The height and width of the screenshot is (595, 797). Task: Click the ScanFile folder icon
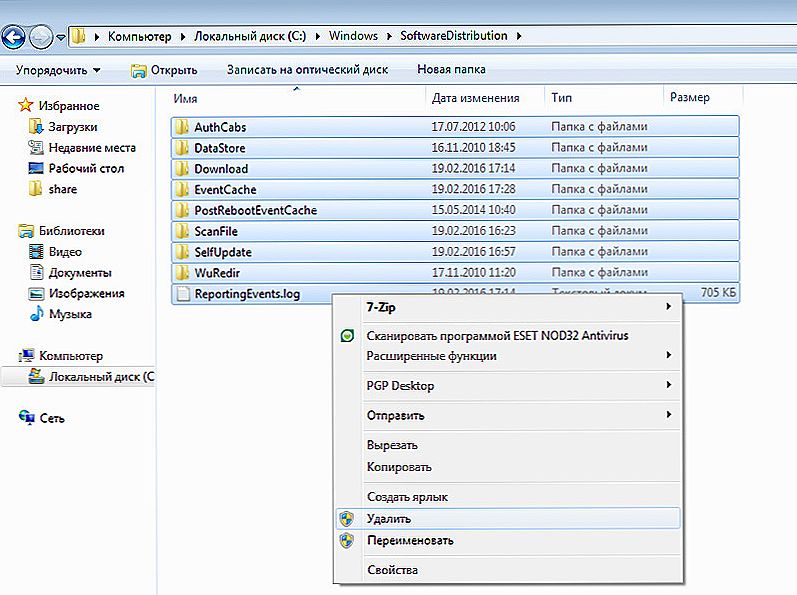point(182,231)
